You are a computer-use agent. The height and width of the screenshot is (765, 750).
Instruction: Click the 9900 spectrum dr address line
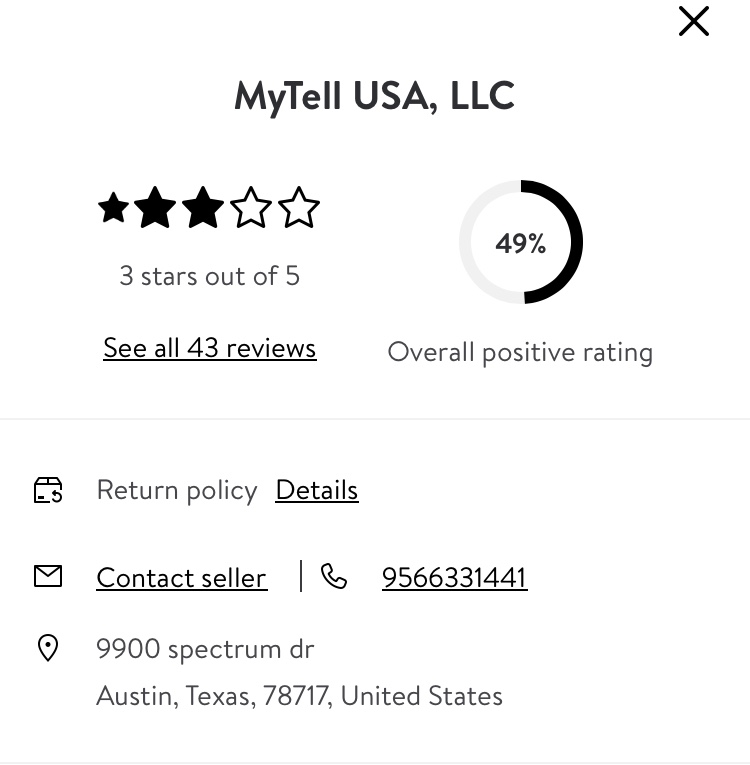click(x=205, y=649)
